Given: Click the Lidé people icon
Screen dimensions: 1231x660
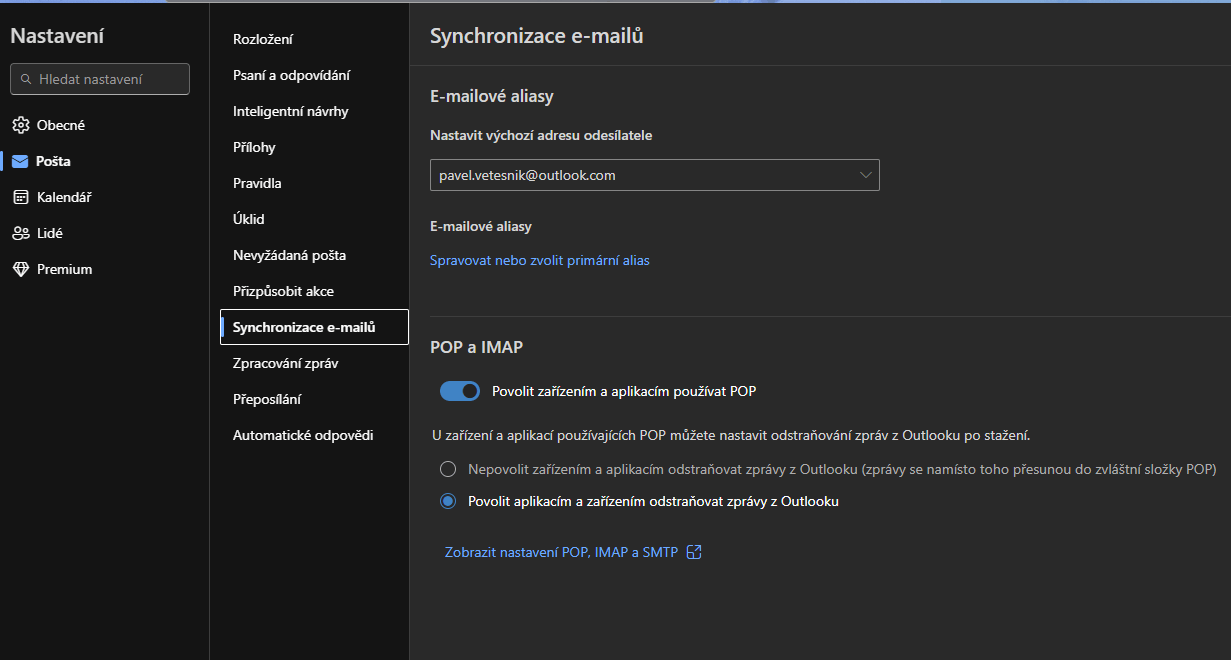Looking at the screenshot, I should point(21,233).
